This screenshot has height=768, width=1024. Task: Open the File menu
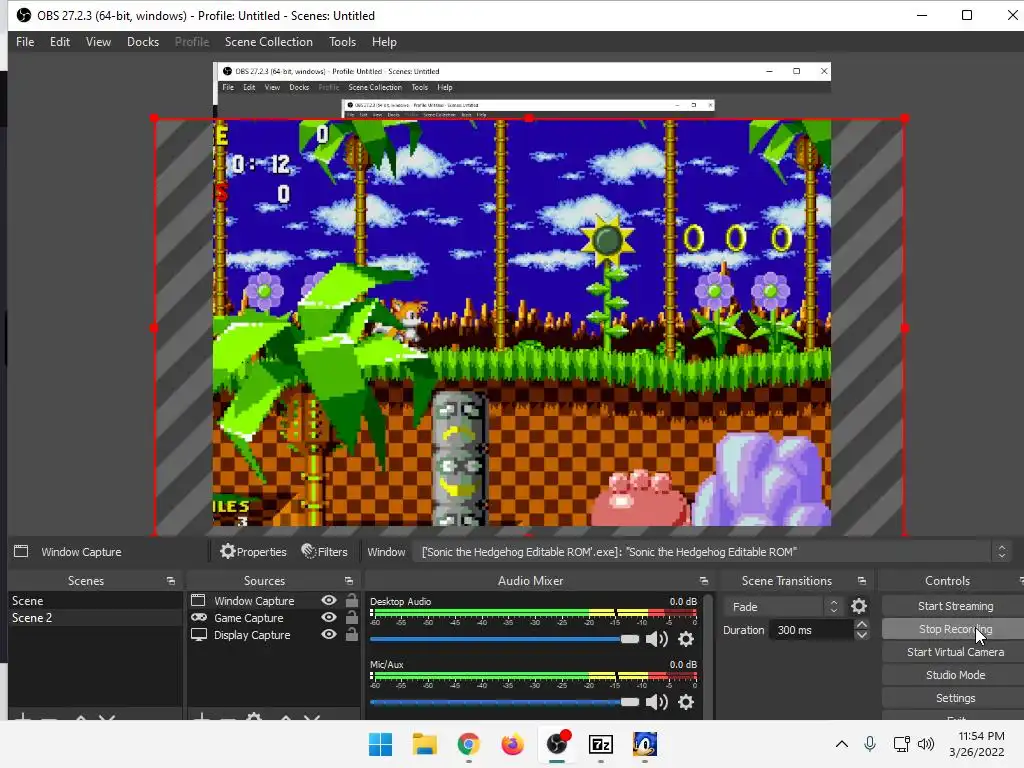point(25,42)
